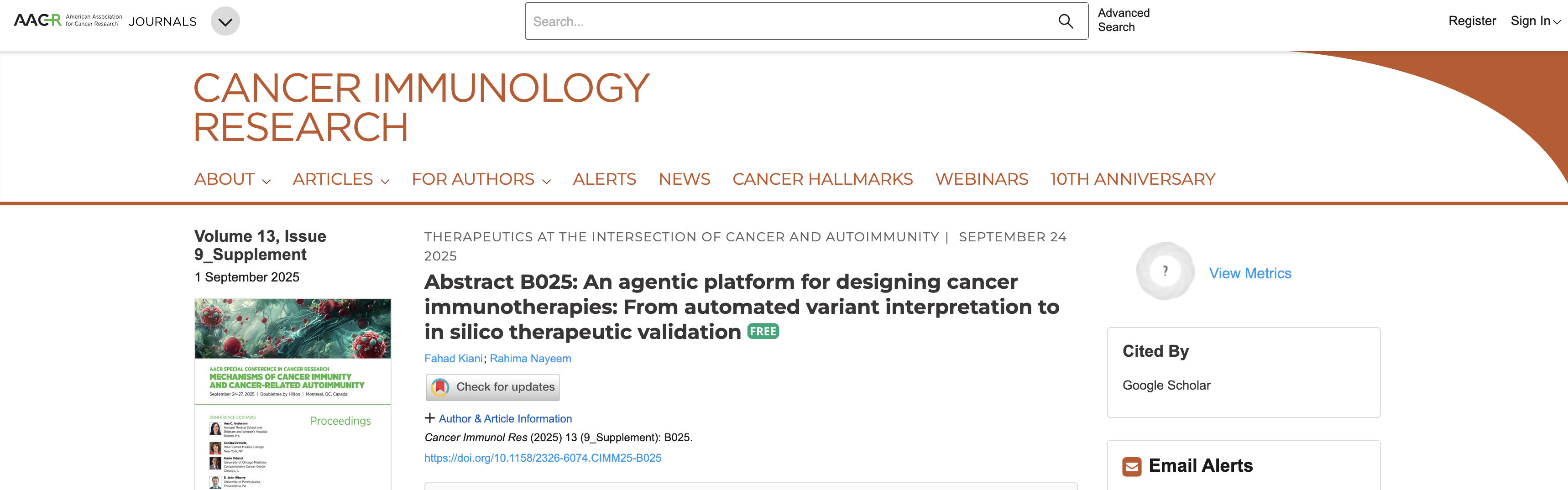Open the CANCER HALLMARKS menu item
This screenshot has width=1568, height=490.
(x=822, y=180)
